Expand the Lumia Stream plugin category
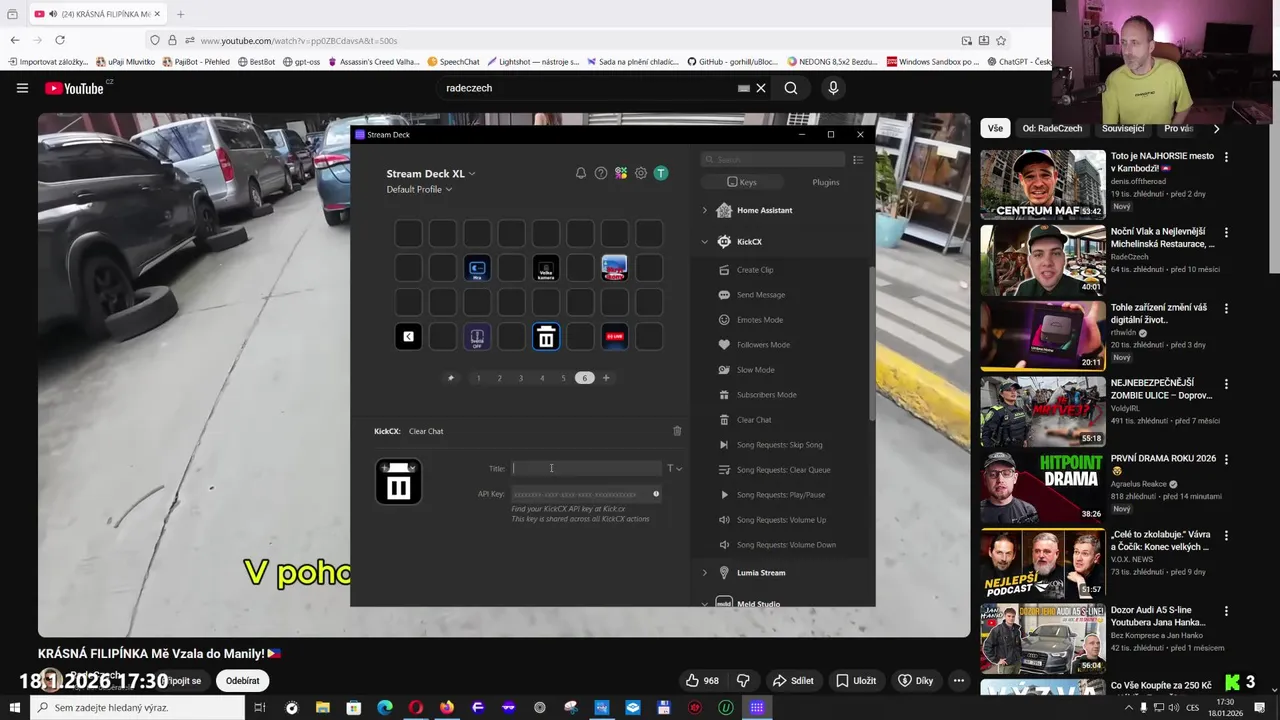1280x720 pixels. point(704,573)
